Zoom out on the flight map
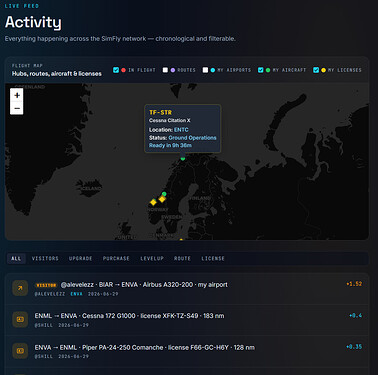This screenshot has height=375, width=378. click(x=17, y=108)
